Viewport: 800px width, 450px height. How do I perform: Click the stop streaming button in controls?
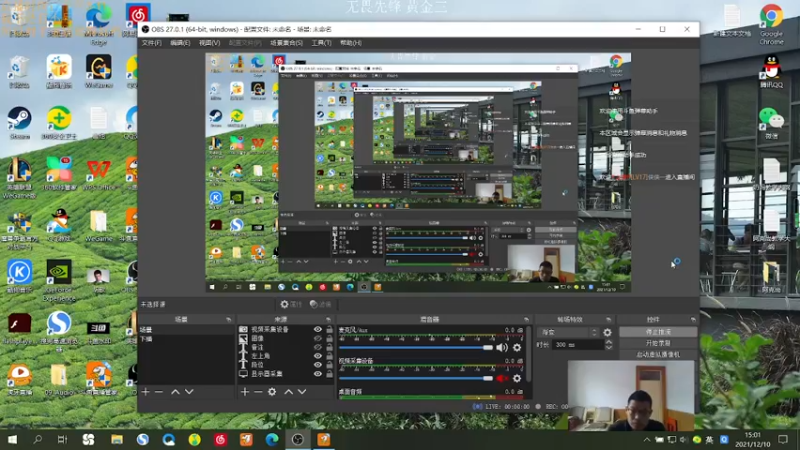(658, 332)
